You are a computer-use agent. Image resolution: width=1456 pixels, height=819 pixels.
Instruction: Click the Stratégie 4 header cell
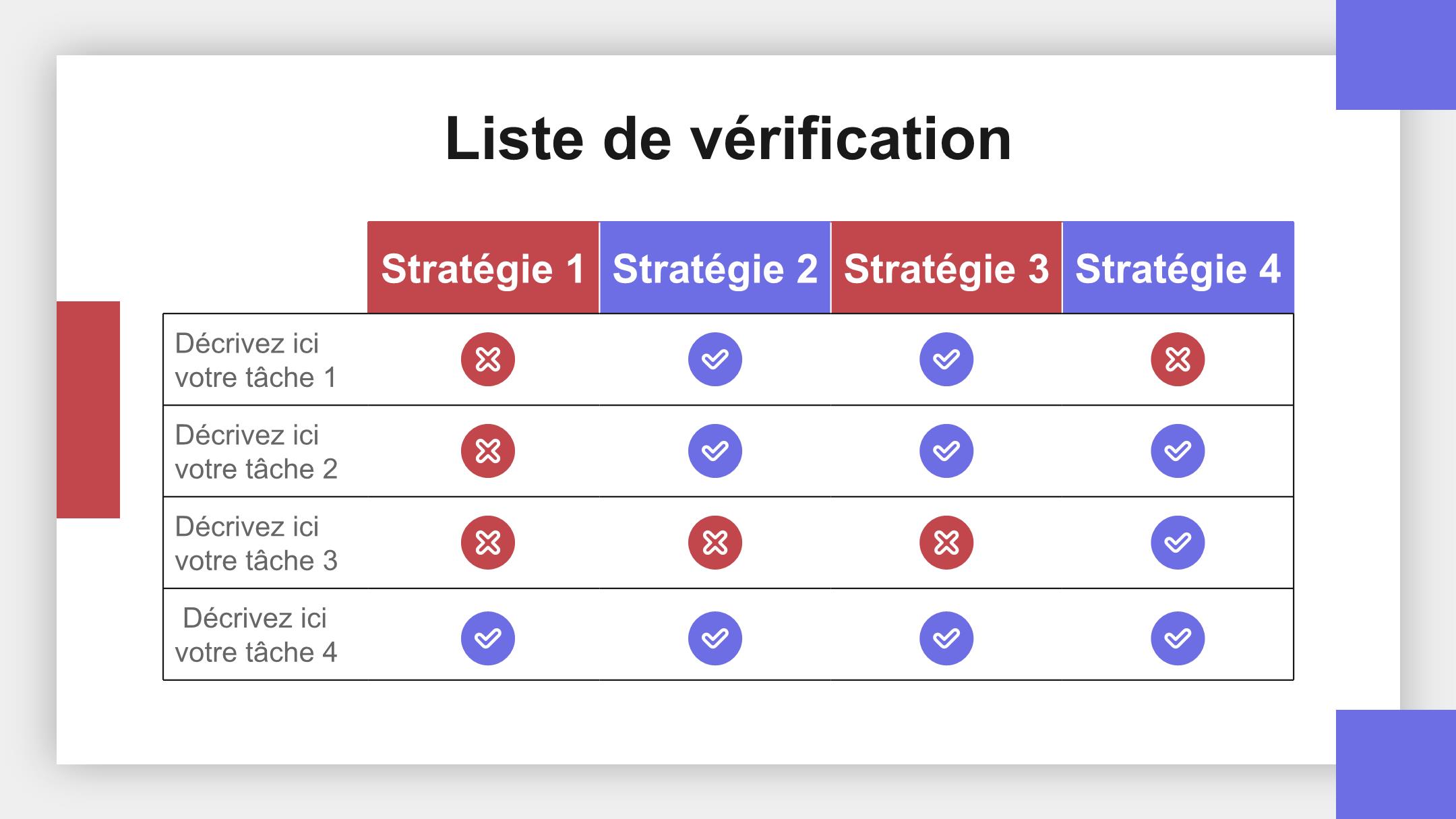tap(1178, 267)
